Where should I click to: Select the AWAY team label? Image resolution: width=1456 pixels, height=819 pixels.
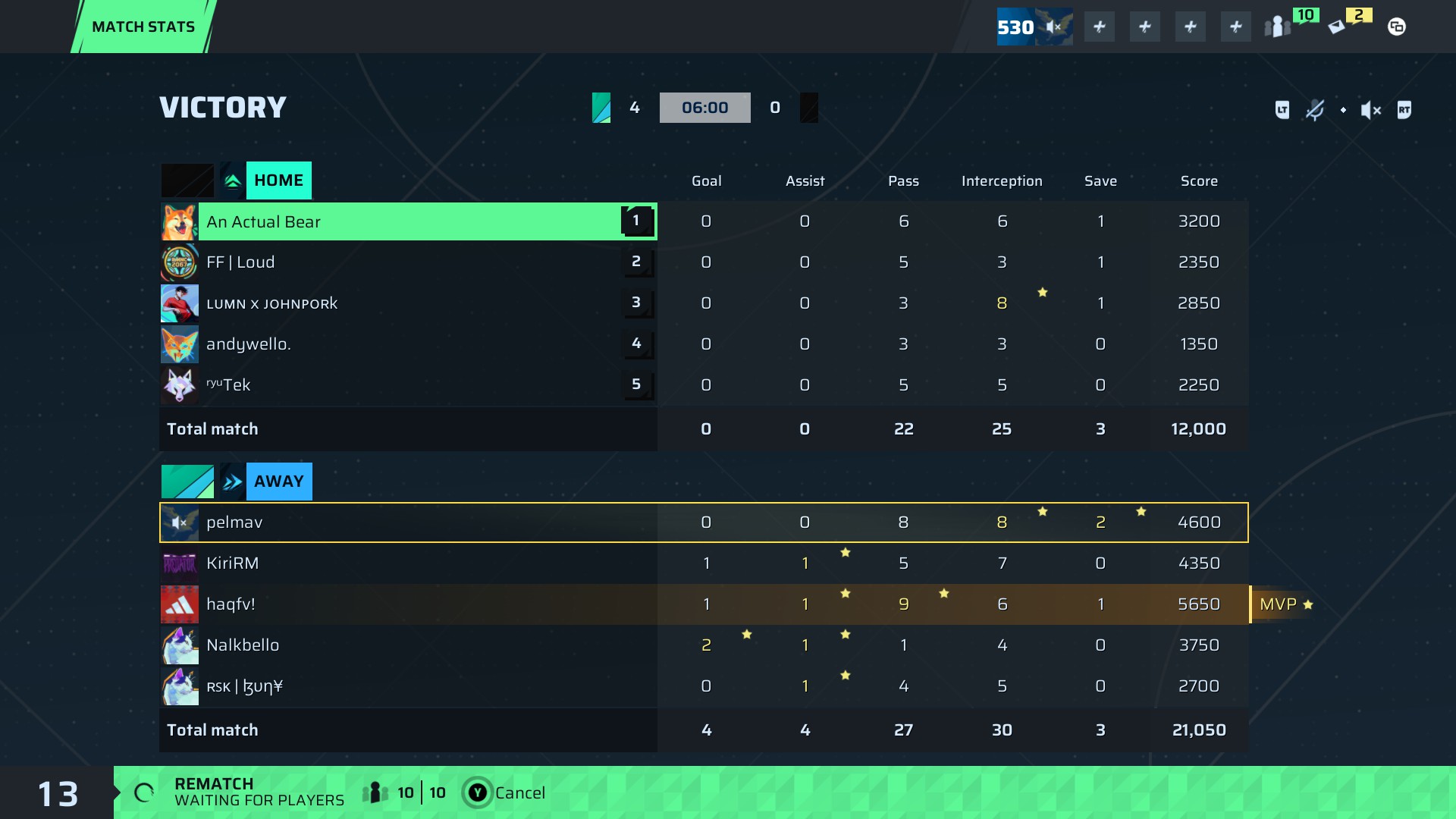pos(279,482)
